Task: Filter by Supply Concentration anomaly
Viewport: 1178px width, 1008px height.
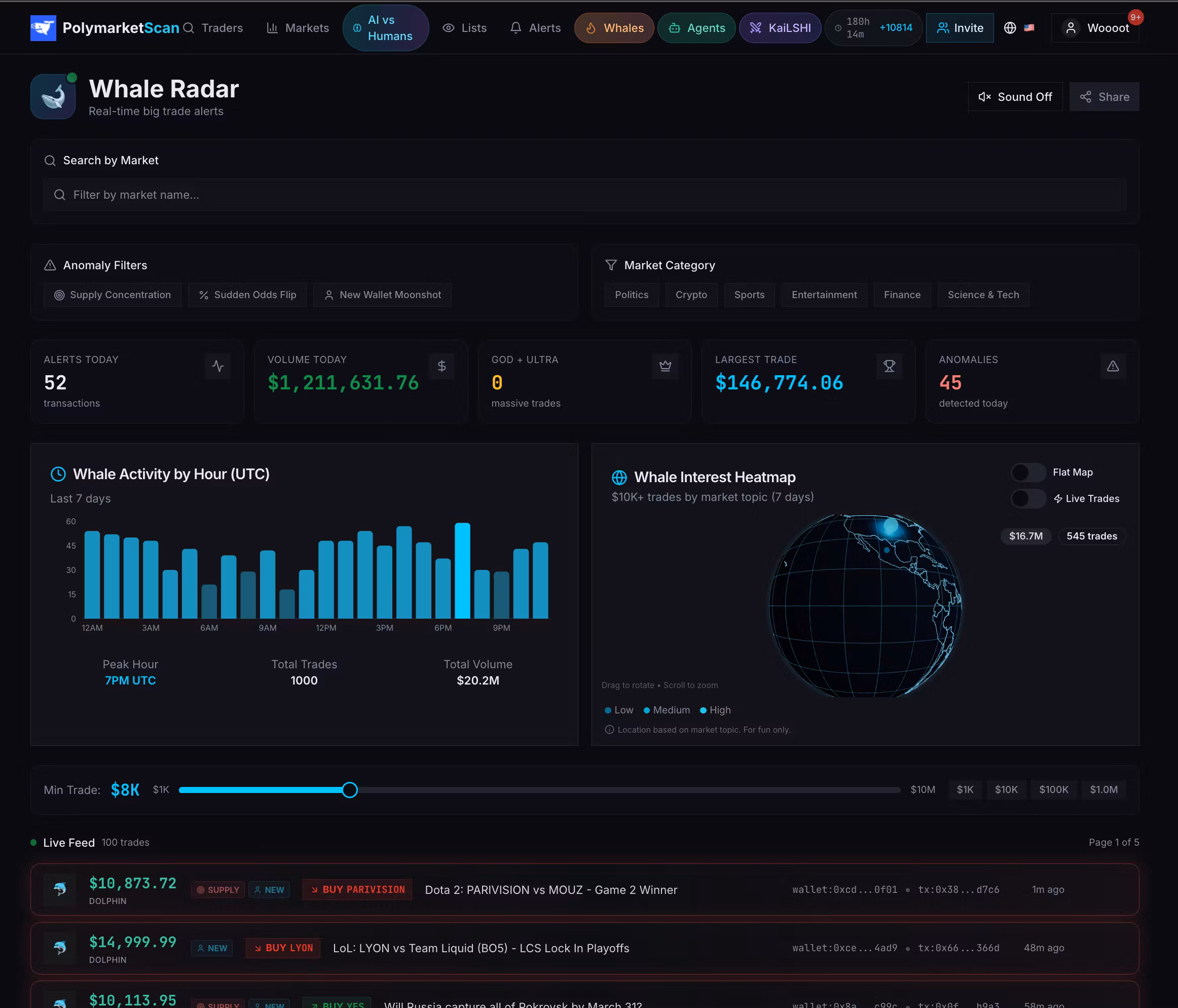Action: click(113, 295)
